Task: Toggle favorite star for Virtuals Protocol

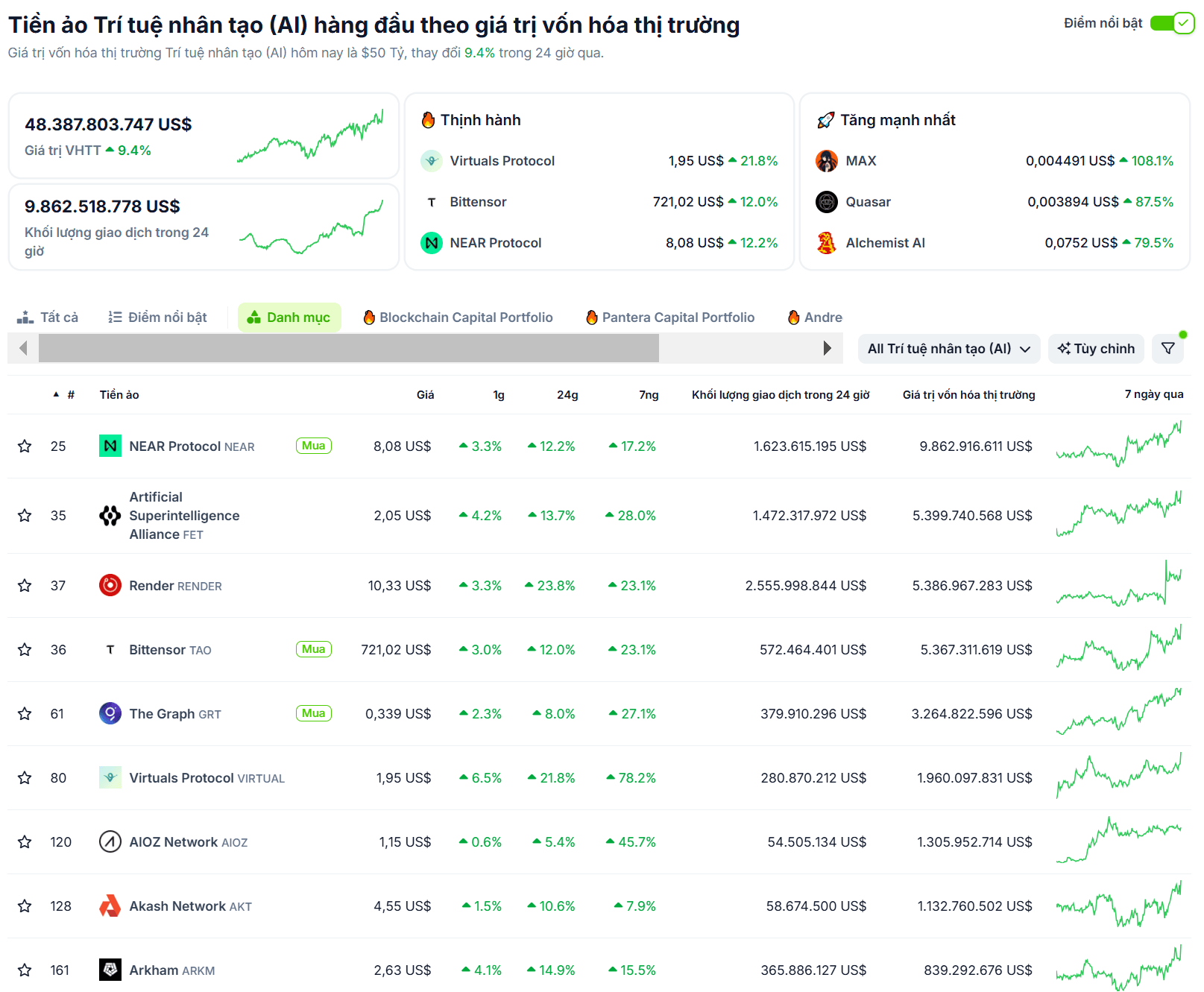Action: click(25, 777)
